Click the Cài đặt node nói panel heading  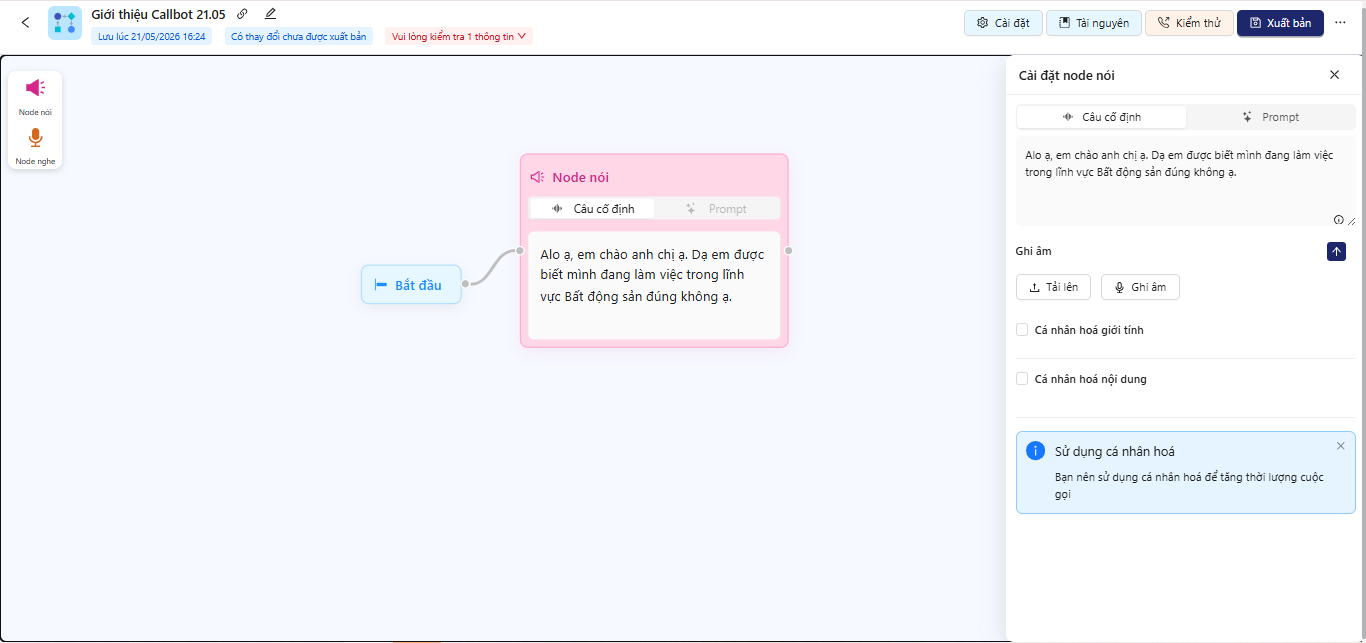pyautogui.click(x=1066, y=75)
